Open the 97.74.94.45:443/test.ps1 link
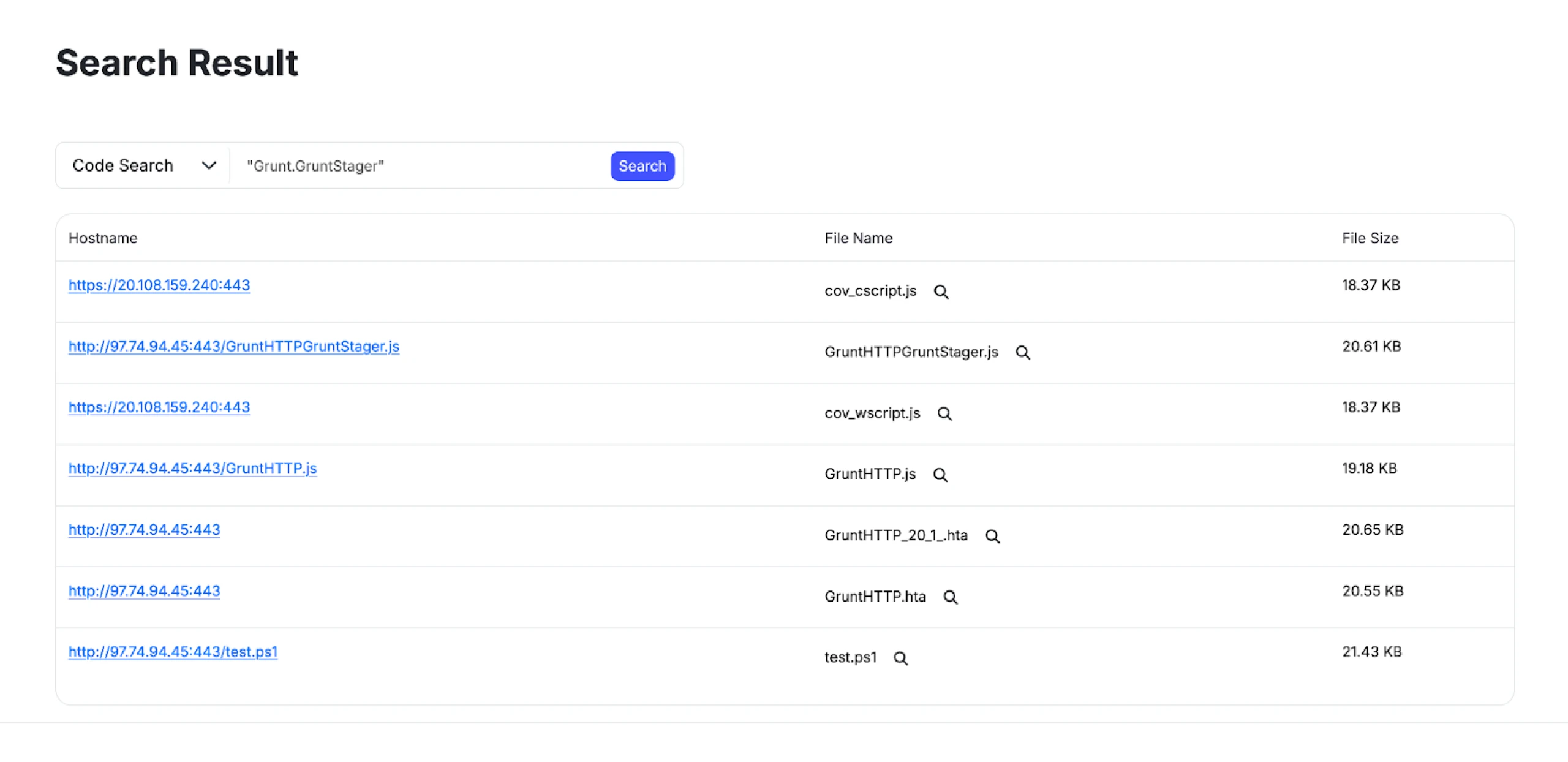Screen dimensions: 1568x762 click(173, 652)
